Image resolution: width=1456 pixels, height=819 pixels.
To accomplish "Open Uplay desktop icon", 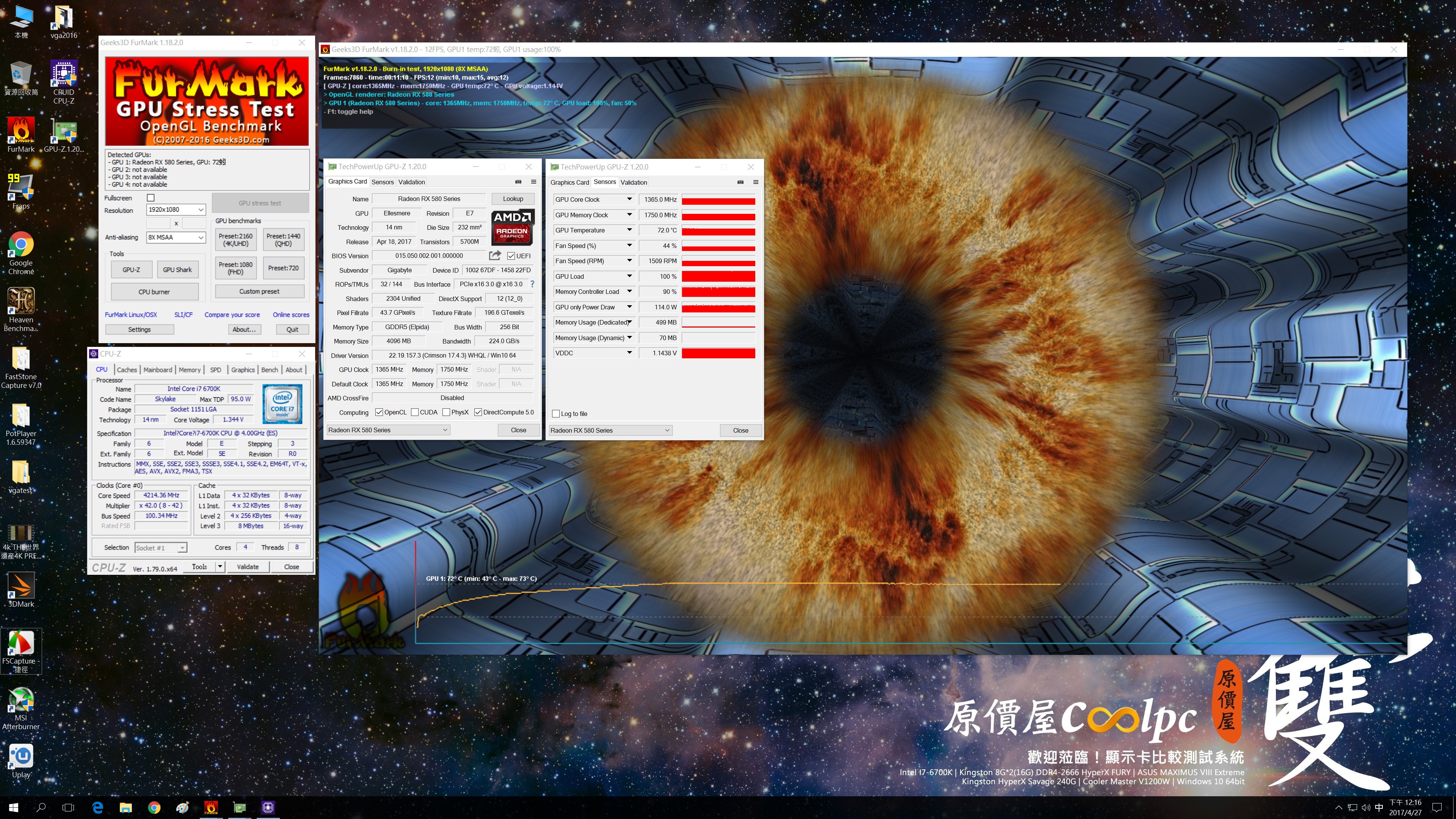I will pyautogui.click(x=21, y=761).
